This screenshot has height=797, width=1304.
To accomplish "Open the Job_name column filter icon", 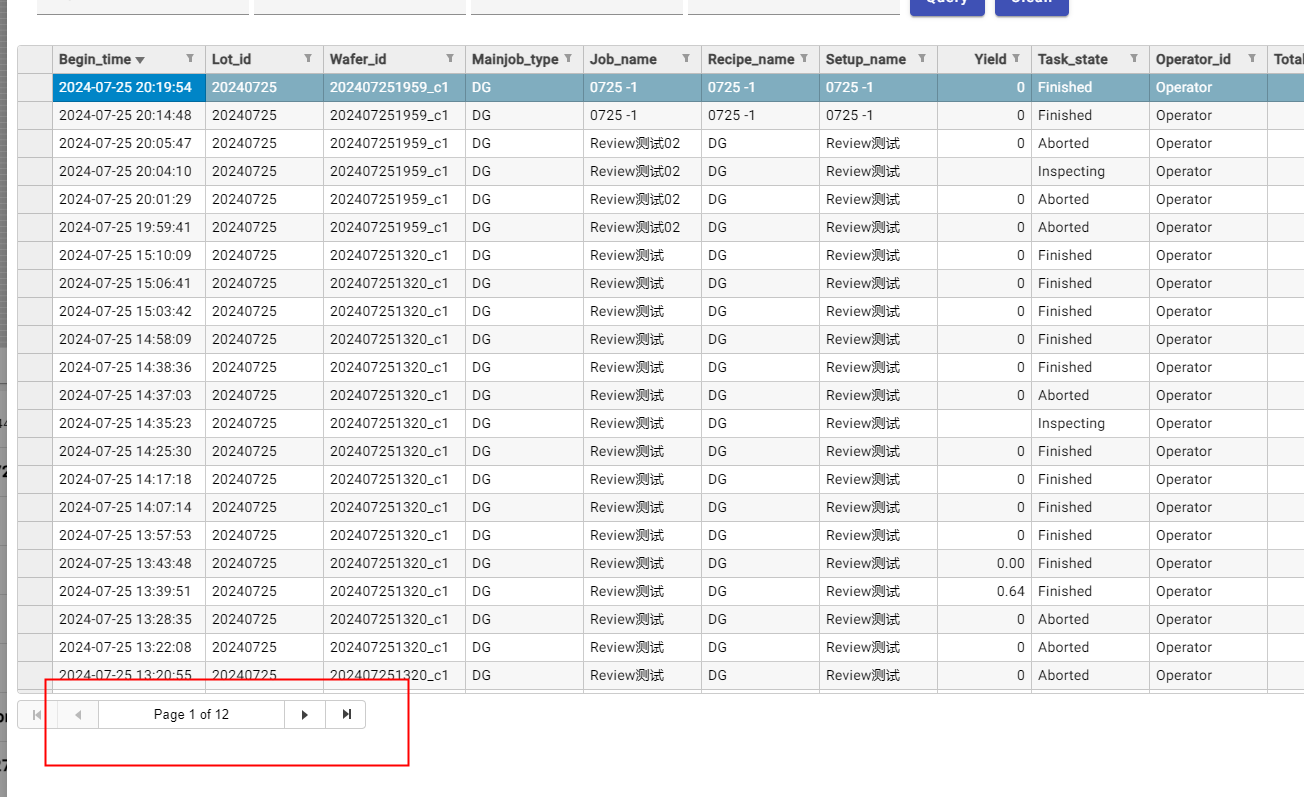I will pyautogui.click(x=686, y=59).
